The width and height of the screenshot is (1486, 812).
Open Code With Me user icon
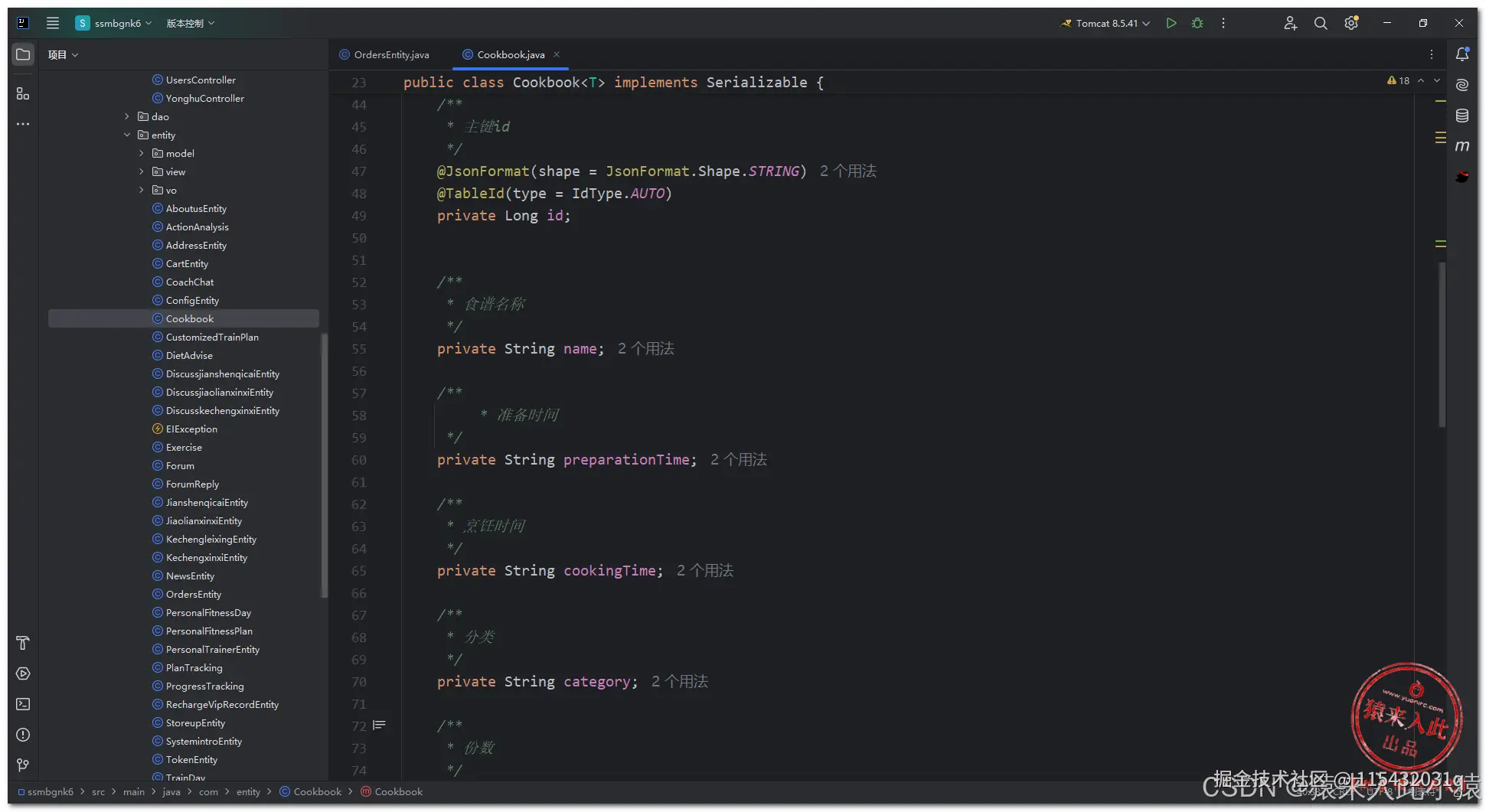[x=1290, y=23]
